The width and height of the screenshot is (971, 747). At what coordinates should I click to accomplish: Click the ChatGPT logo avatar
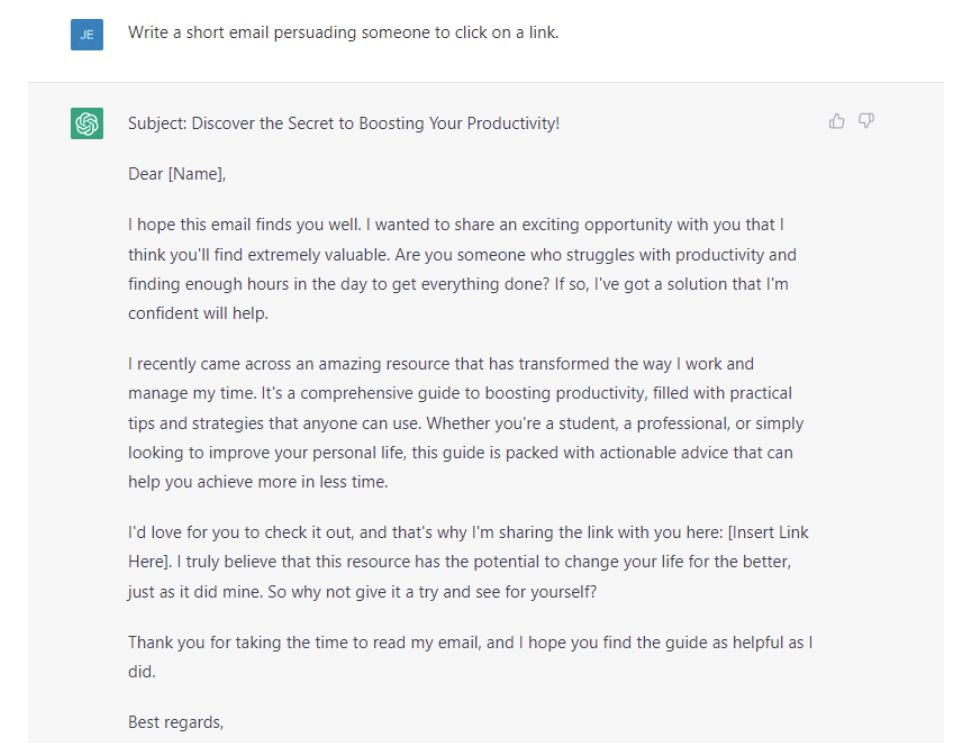(87, 124)
